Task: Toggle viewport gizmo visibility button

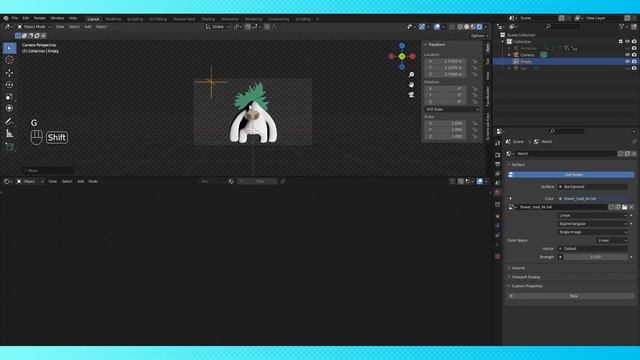Action: [422, 27]
